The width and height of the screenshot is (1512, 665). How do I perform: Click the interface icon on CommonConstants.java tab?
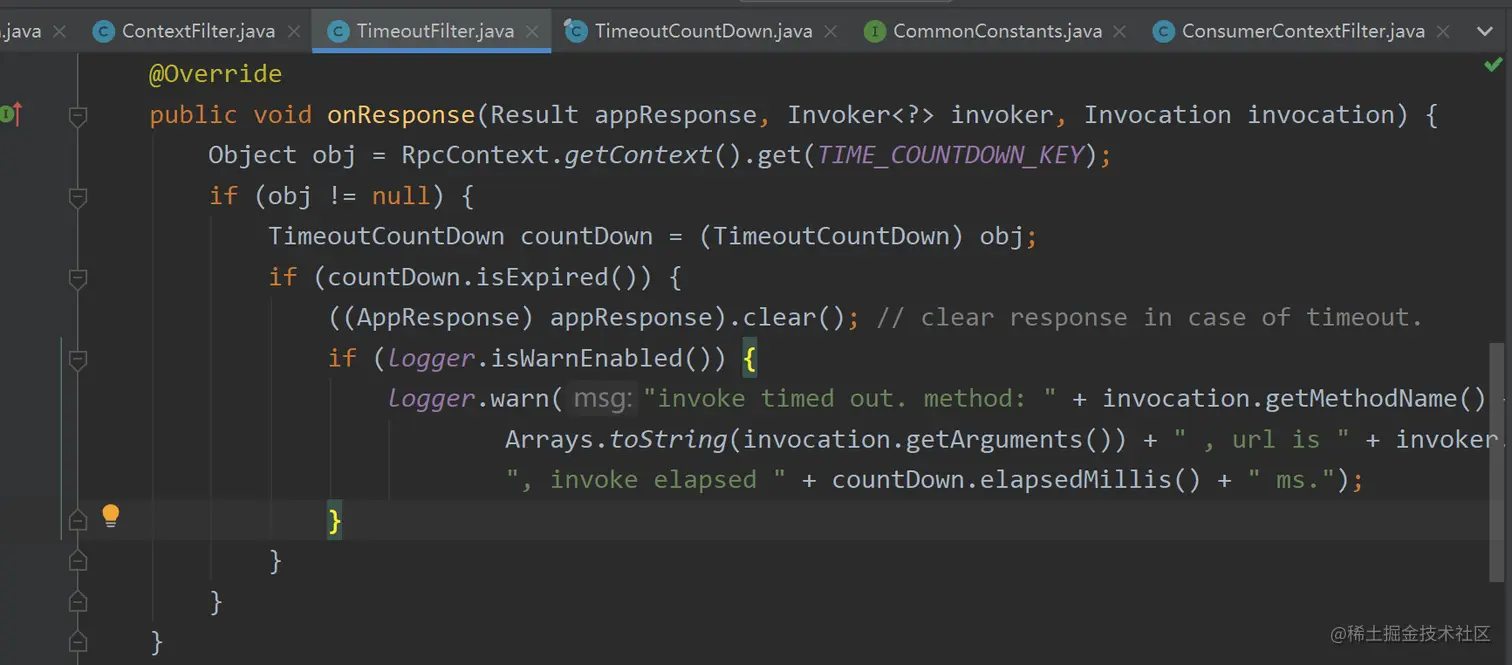click(875, 31)
